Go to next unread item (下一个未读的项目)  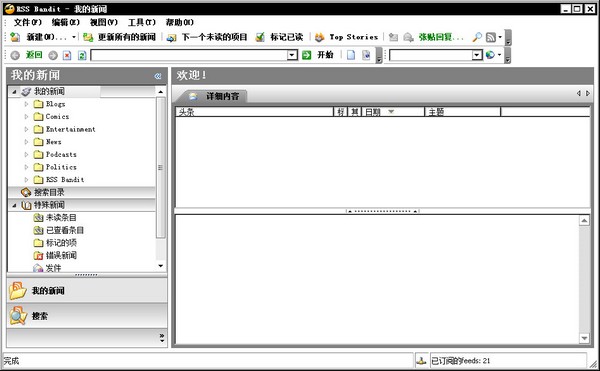pyautogui.click(x=207, y=37)
